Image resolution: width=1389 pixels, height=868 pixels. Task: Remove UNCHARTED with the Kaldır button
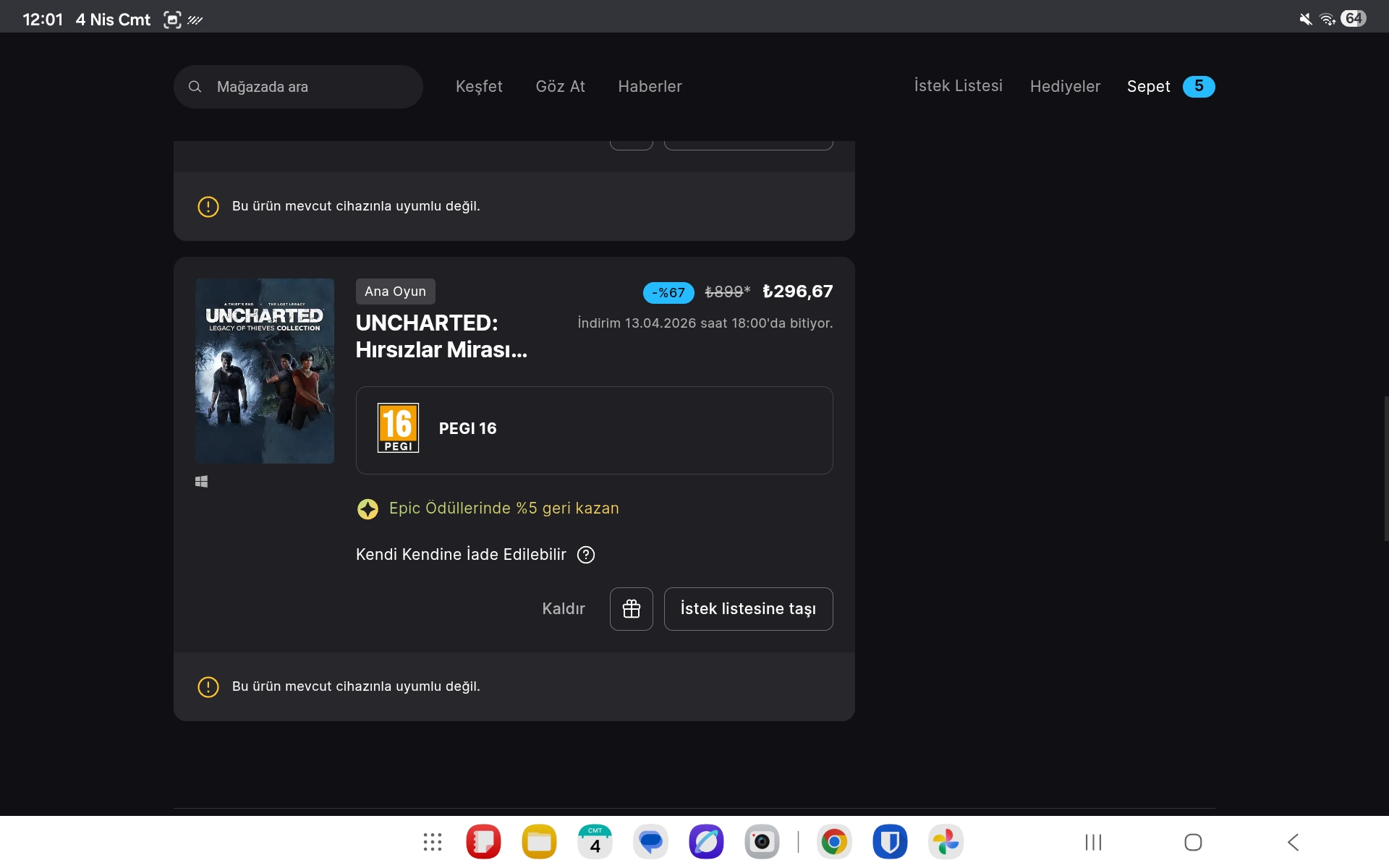[564, 609]
